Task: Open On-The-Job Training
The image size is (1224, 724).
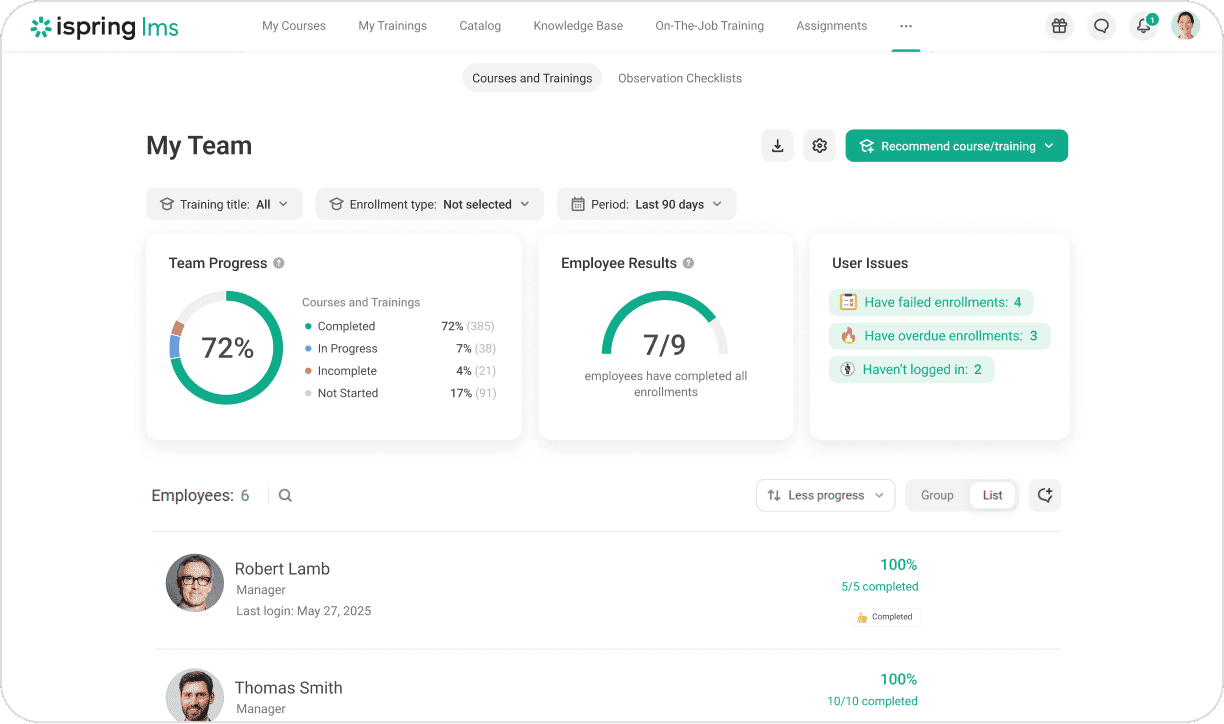Action: pyautogui.click(x=710, y=26)
